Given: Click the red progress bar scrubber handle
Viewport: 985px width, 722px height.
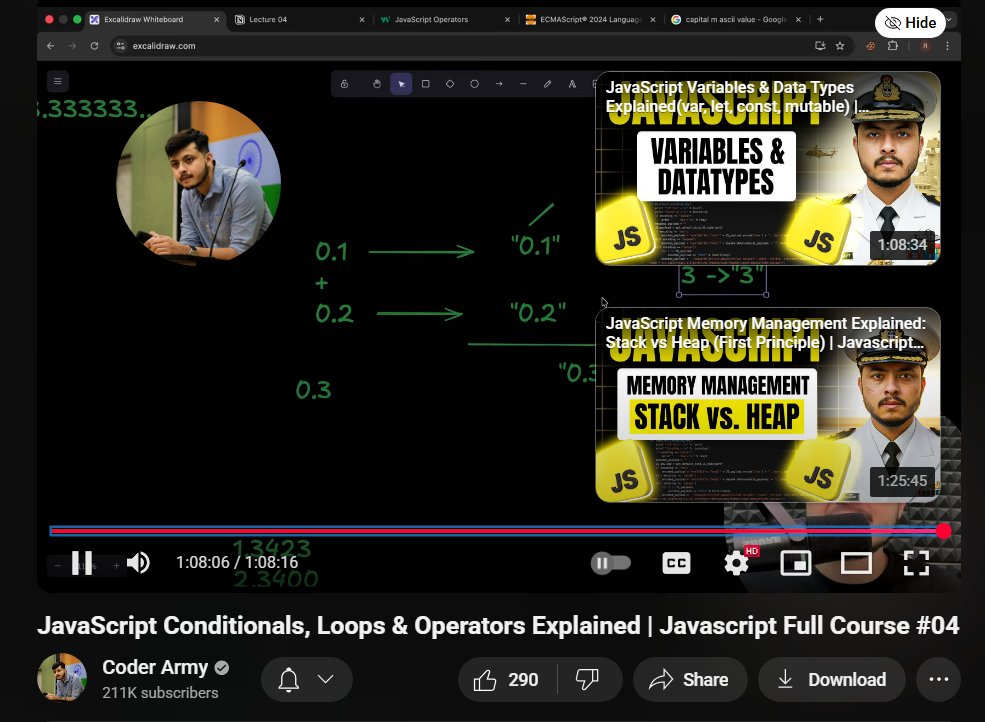Looking at the screenshot, I should [x=943, y=531].
